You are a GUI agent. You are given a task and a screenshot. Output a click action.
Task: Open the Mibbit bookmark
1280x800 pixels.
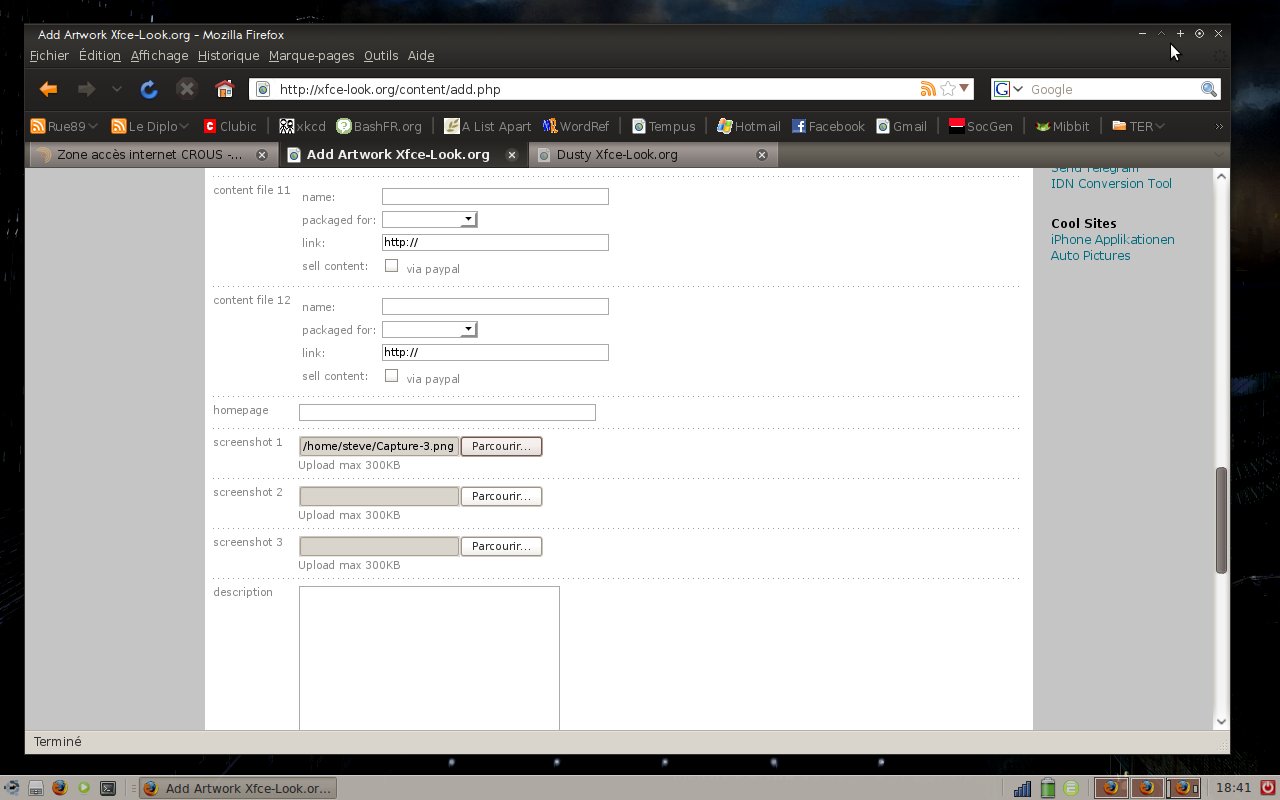click(1062, 126)
